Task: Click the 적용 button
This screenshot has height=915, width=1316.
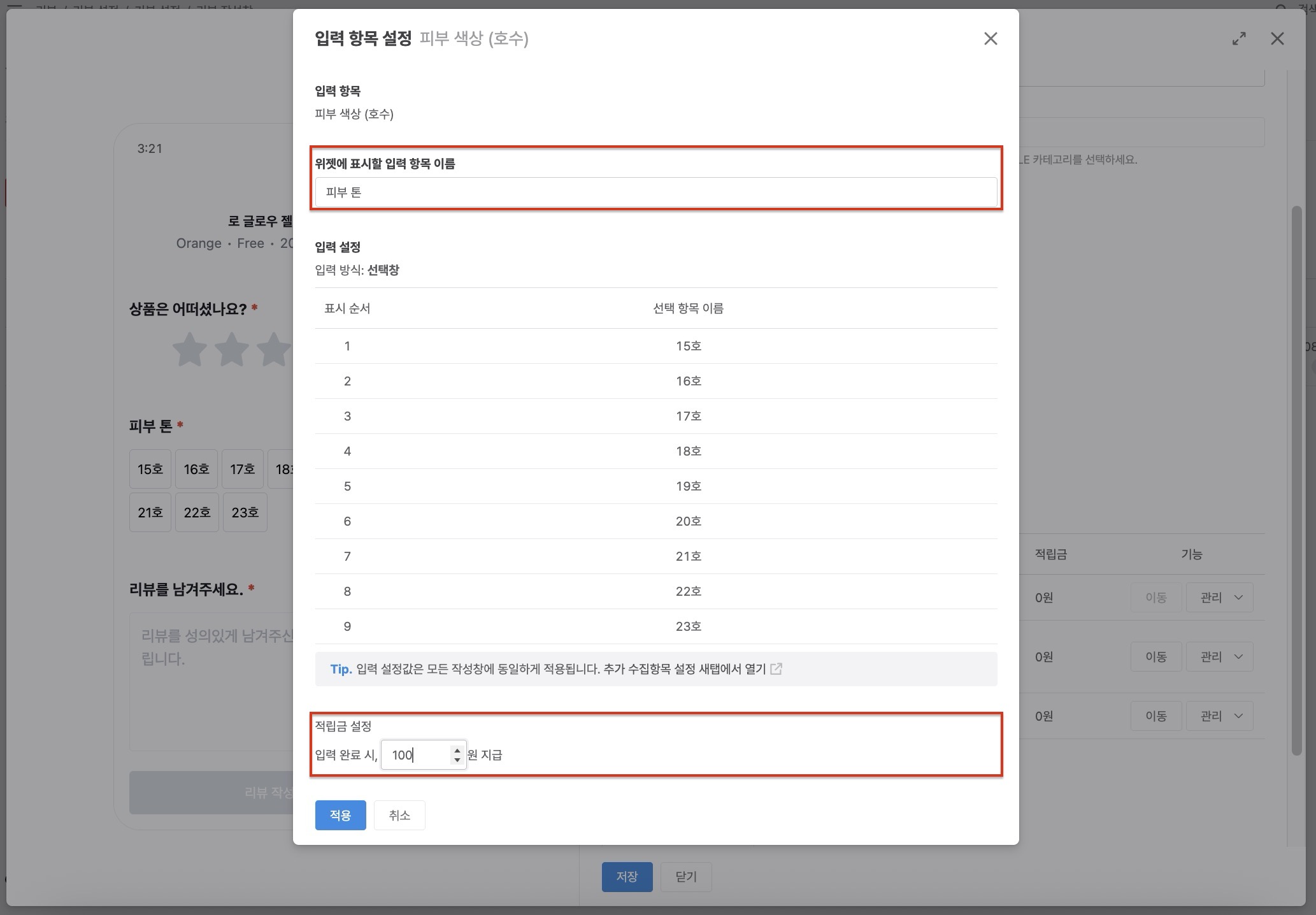Action: (340, 815)
